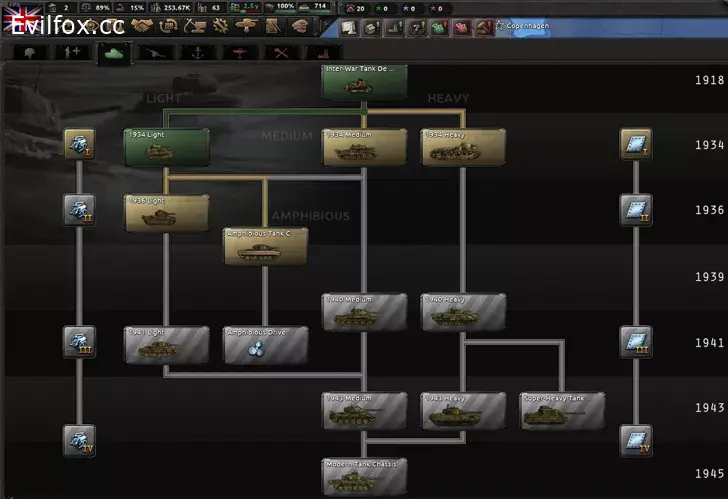Select the 1943 Heavy tank technology
The height and width of the screenshot is (499, 728).
coord(462,410)
